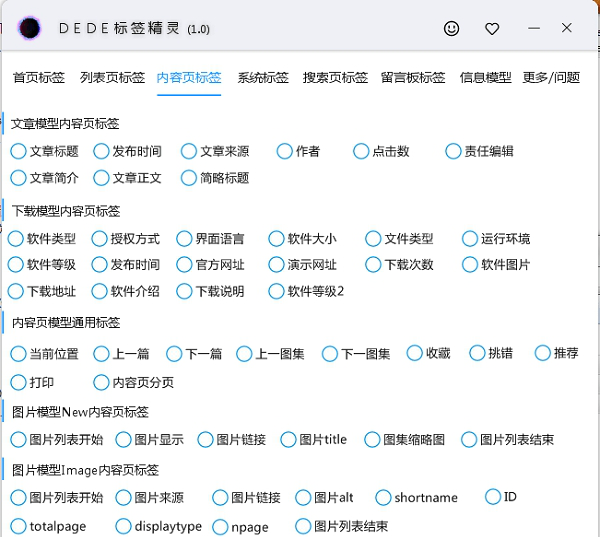Choose the totalpage option

tap(18, 526)
